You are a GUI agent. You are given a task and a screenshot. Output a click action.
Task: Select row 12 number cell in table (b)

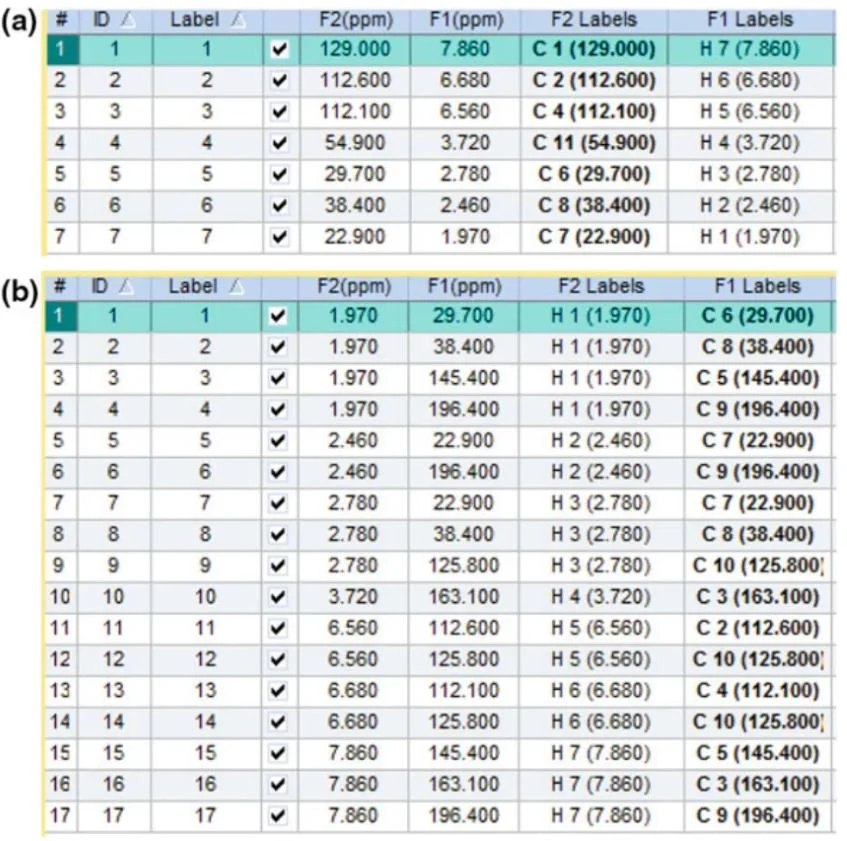pos(60,659)
